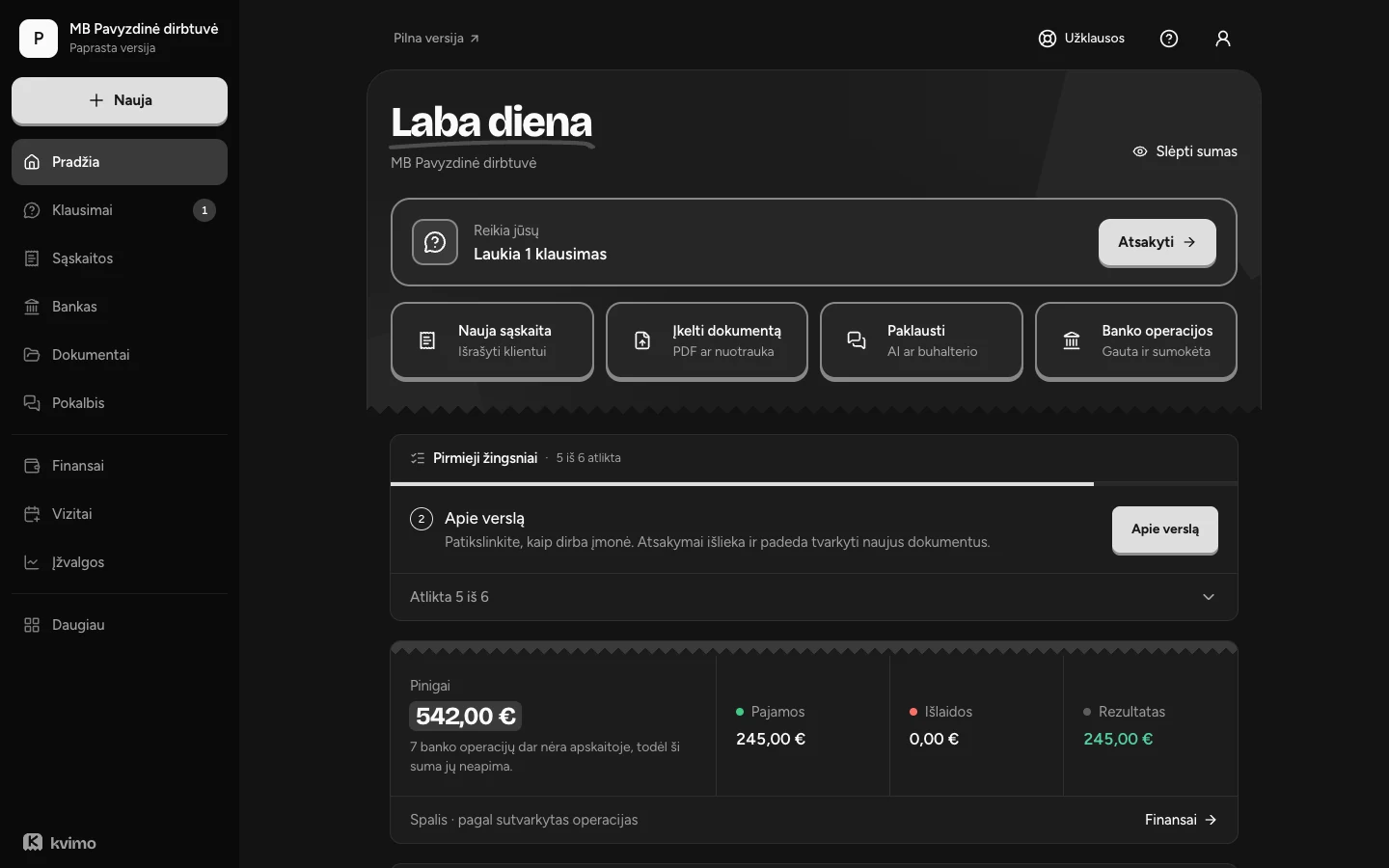Go to Sąskaitos section
1389x868 pixels.
120,258
